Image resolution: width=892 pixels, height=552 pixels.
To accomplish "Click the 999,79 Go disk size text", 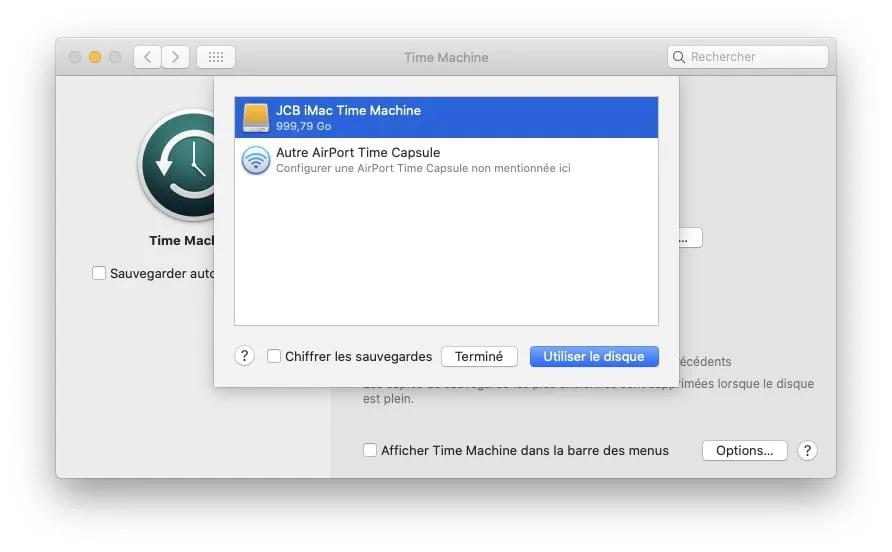I will click(x=303, y=126).
